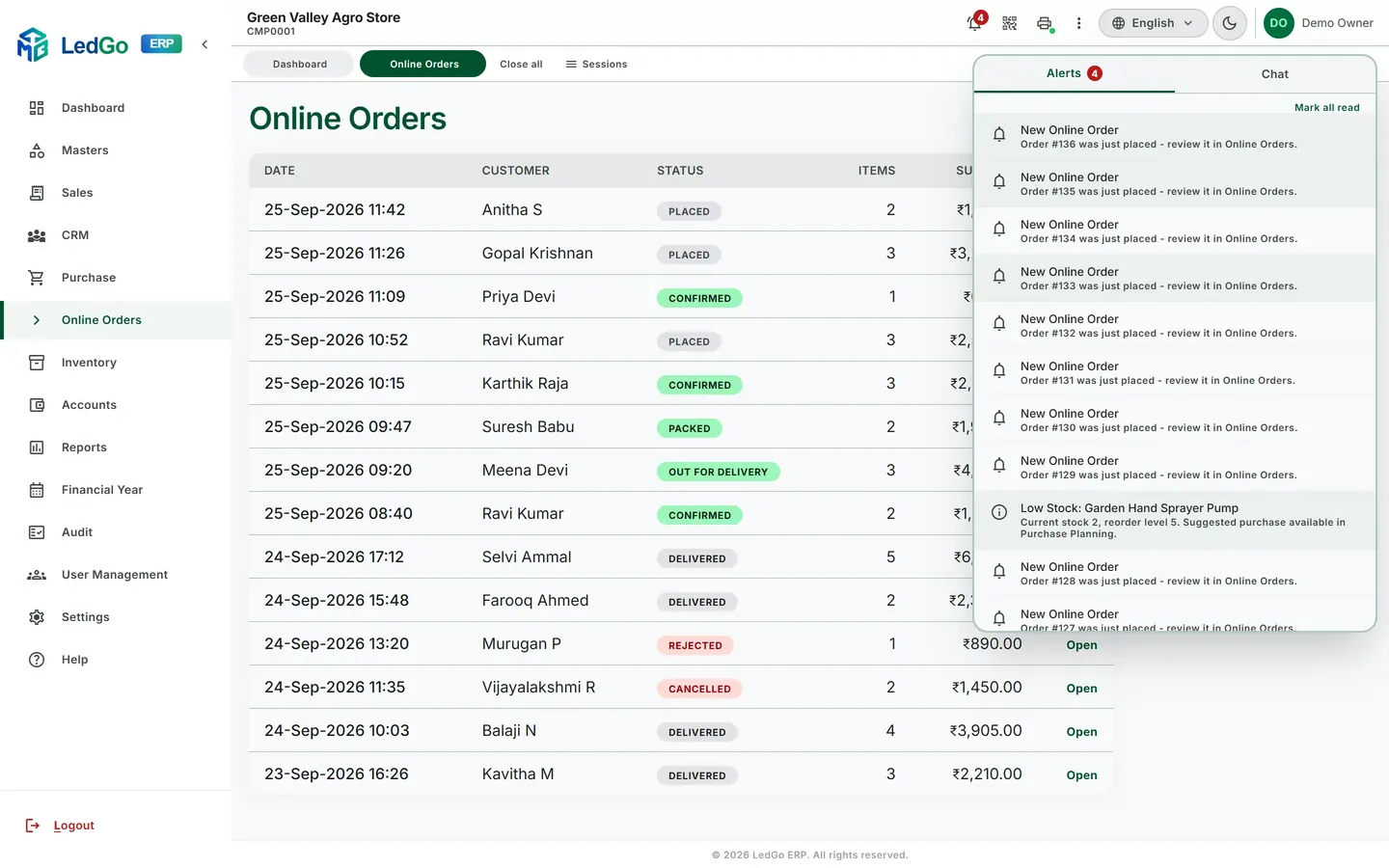This screenshot has height=868, width=1389.
Task: Click amount ₹3,905.00
Action: [986, 731]
